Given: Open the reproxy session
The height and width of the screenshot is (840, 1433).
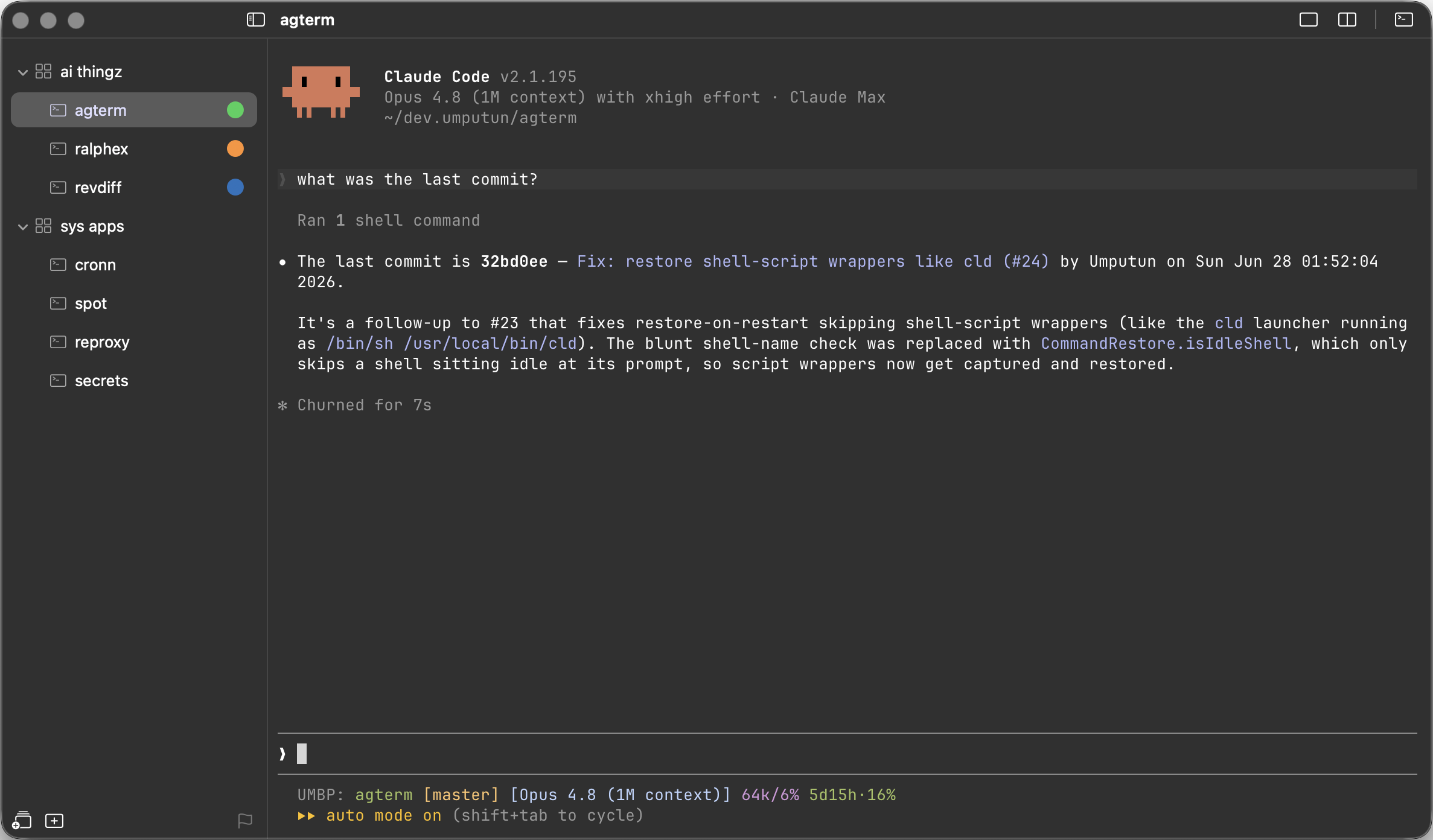Looking at the screenshot, I should [134, 342].
